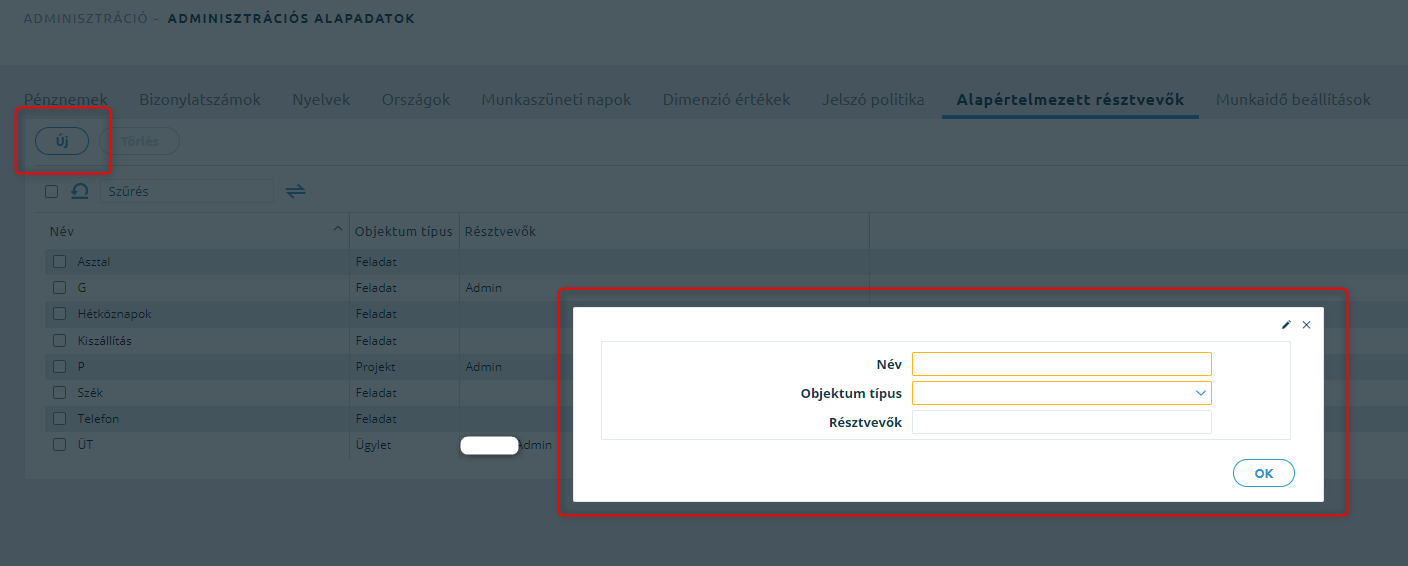The width and height of the screenshot is (1408, 566).
Task: Check the Hétköznapok row checkbox
Action: 60,314
